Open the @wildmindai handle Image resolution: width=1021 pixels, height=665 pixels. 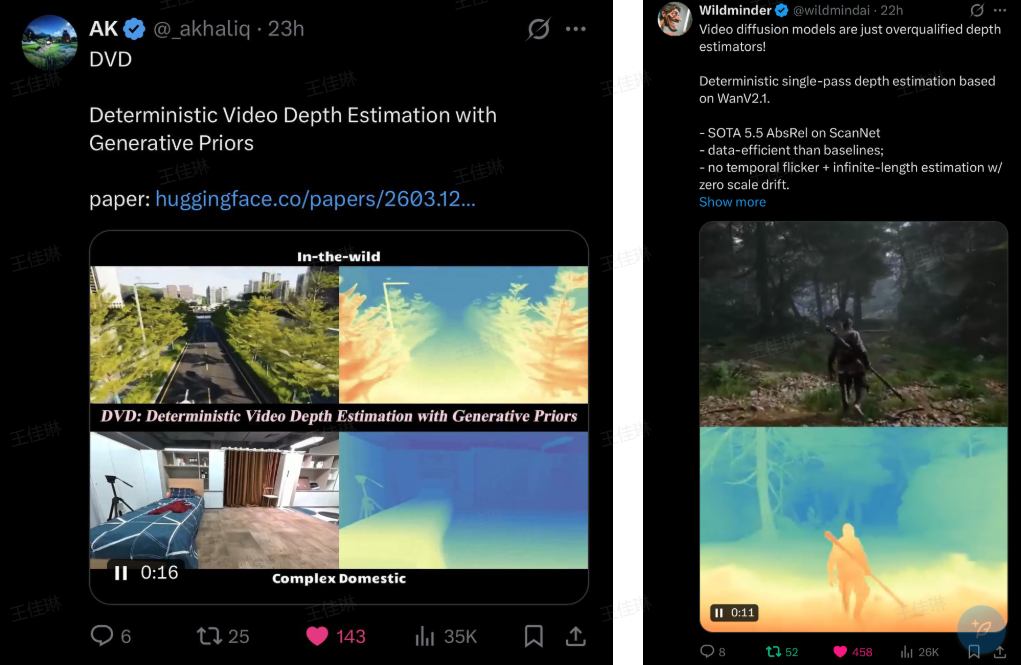click(832, 10)
